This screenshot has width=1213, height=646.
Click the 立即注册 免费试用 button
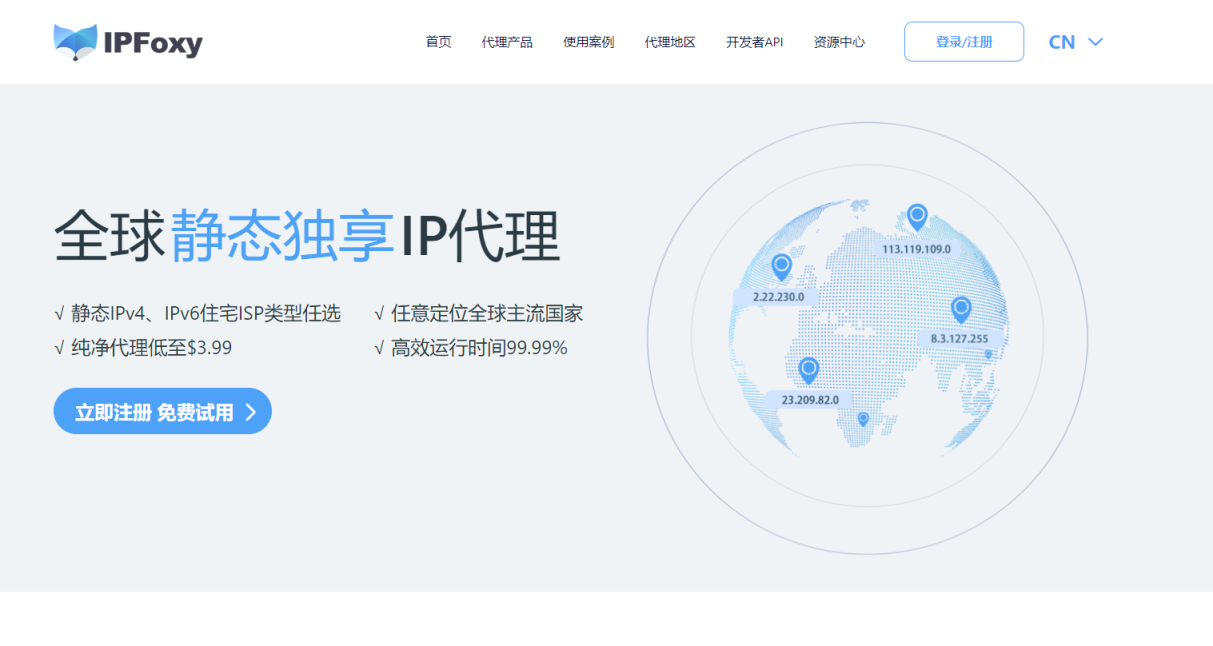(x=162, y=410)
